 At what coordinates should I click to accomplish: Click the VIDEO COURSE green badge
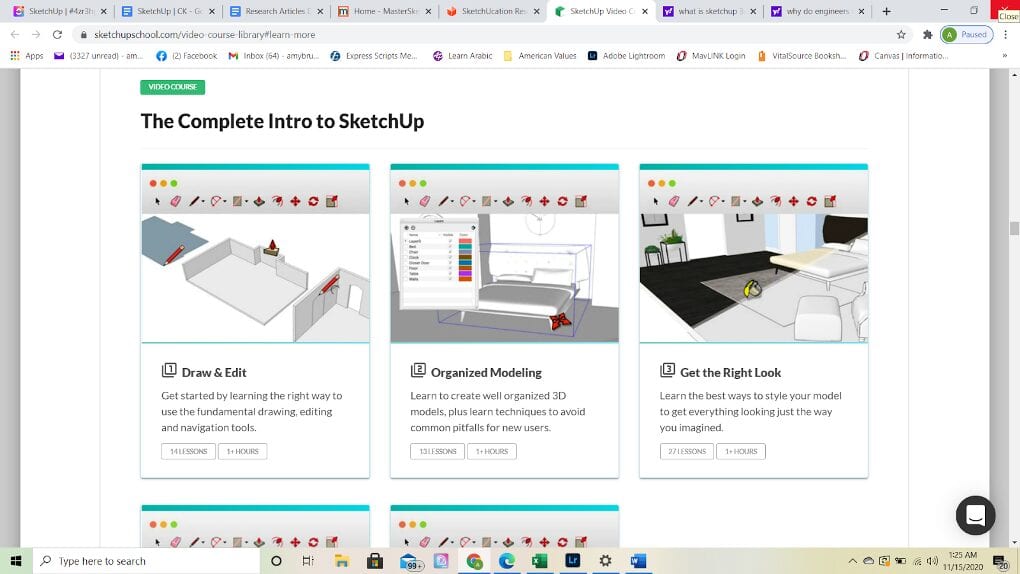click(x=172, y=87)
